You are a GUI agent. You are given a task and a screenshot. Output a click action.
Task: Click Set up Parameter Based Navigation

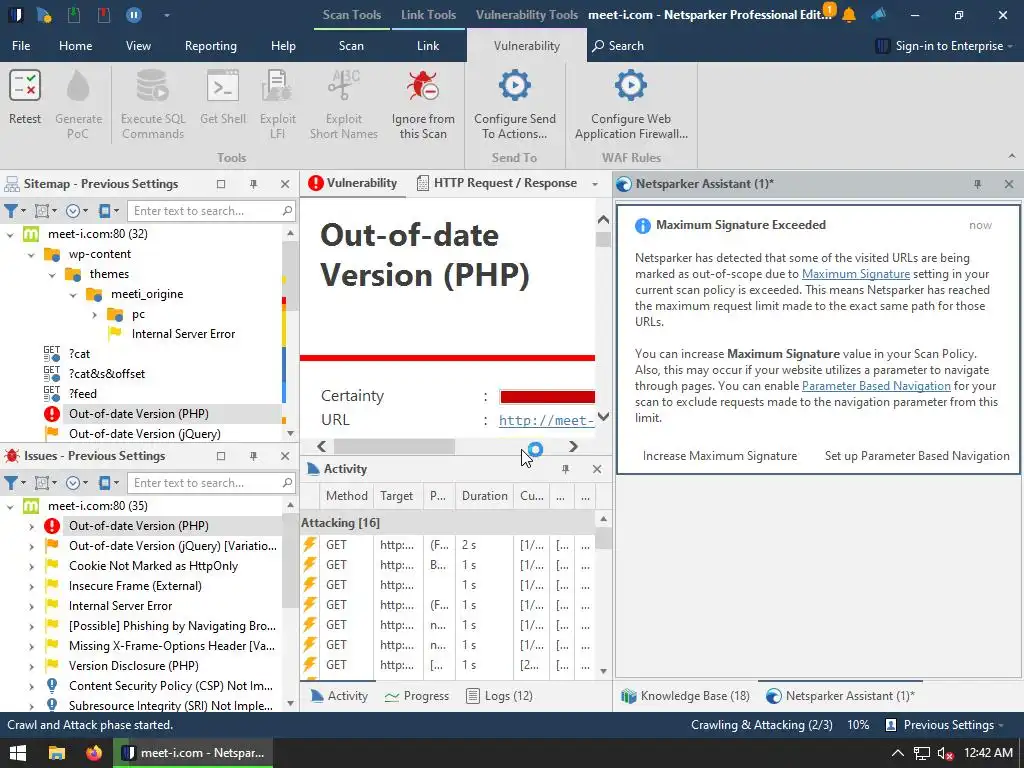(x=917, y=456)
